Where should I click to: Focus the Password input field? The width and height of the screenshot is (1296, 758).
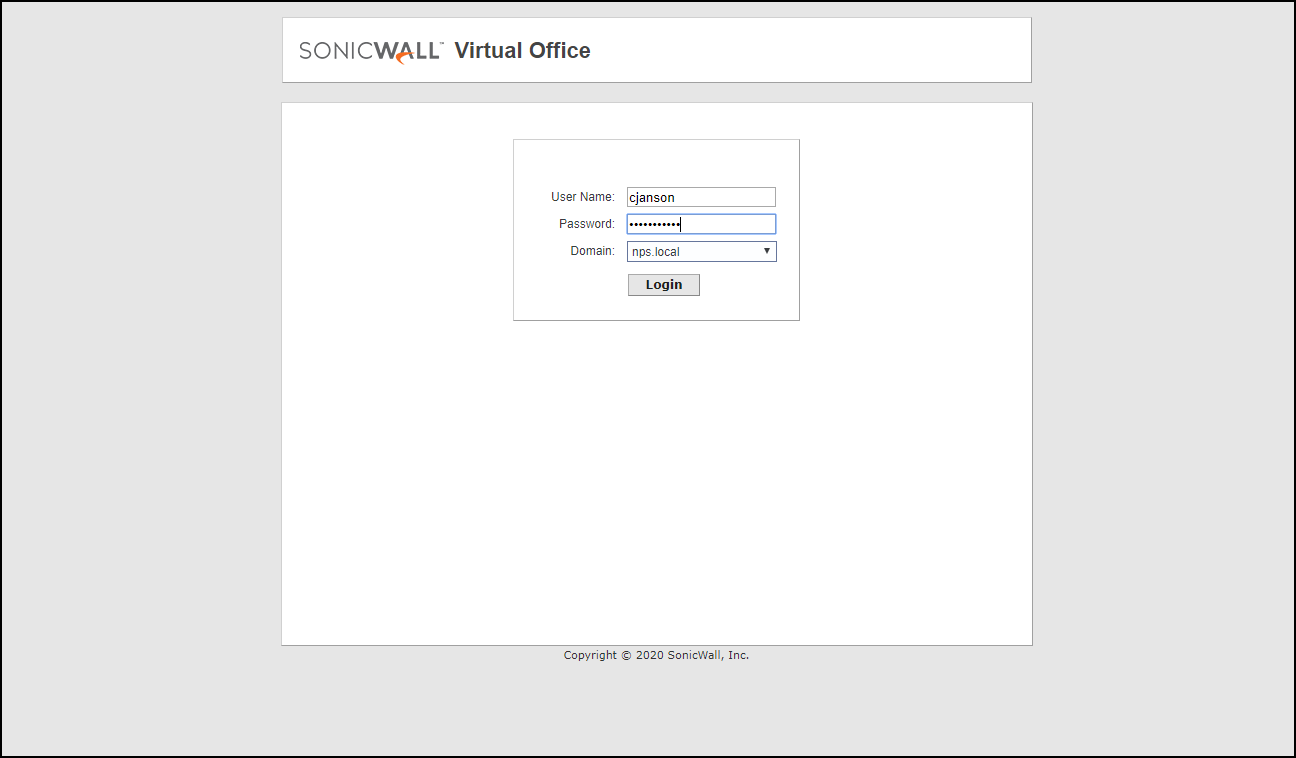point(701,224)
